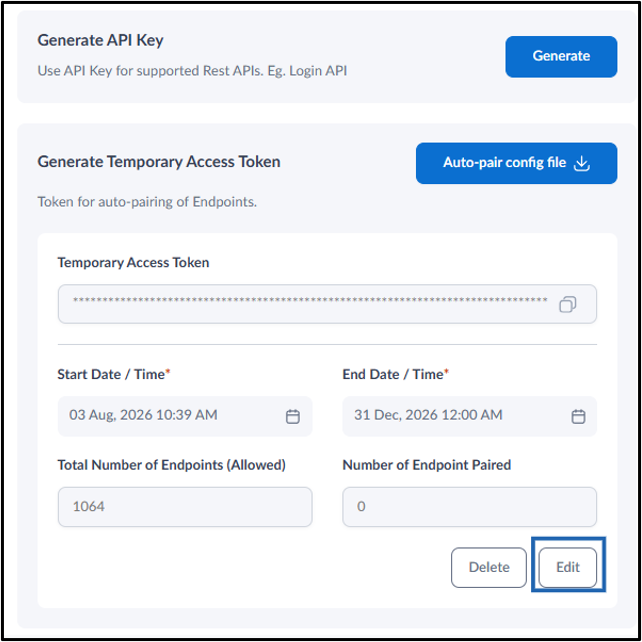
Task: Click 'Token for auto-pairing of Endpoints.' text
Action: 147,202
